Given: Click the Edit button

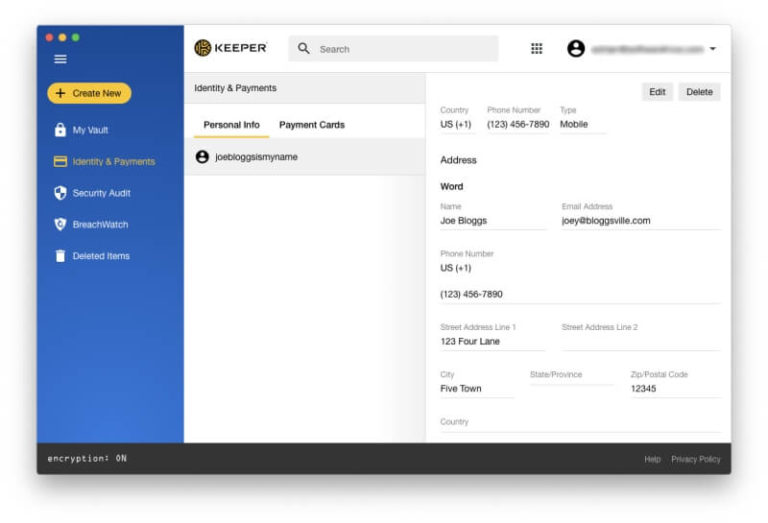Looking at the screenshot, I should [657, 92].
